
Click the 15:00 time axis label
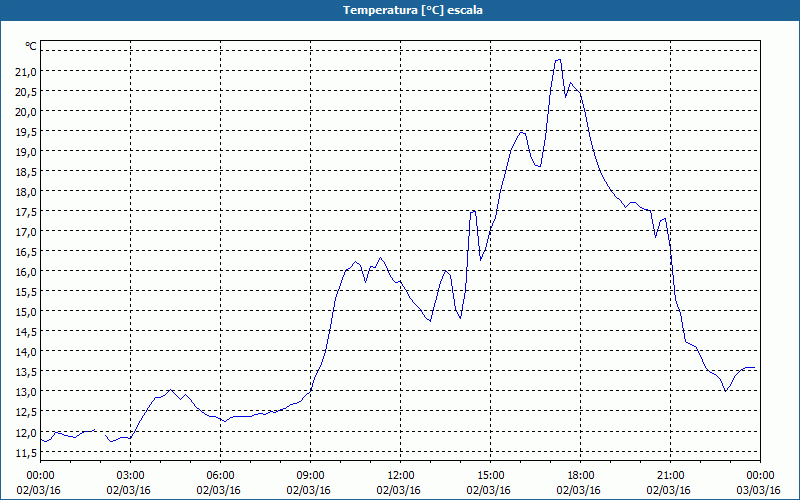[x=491, y=476]
